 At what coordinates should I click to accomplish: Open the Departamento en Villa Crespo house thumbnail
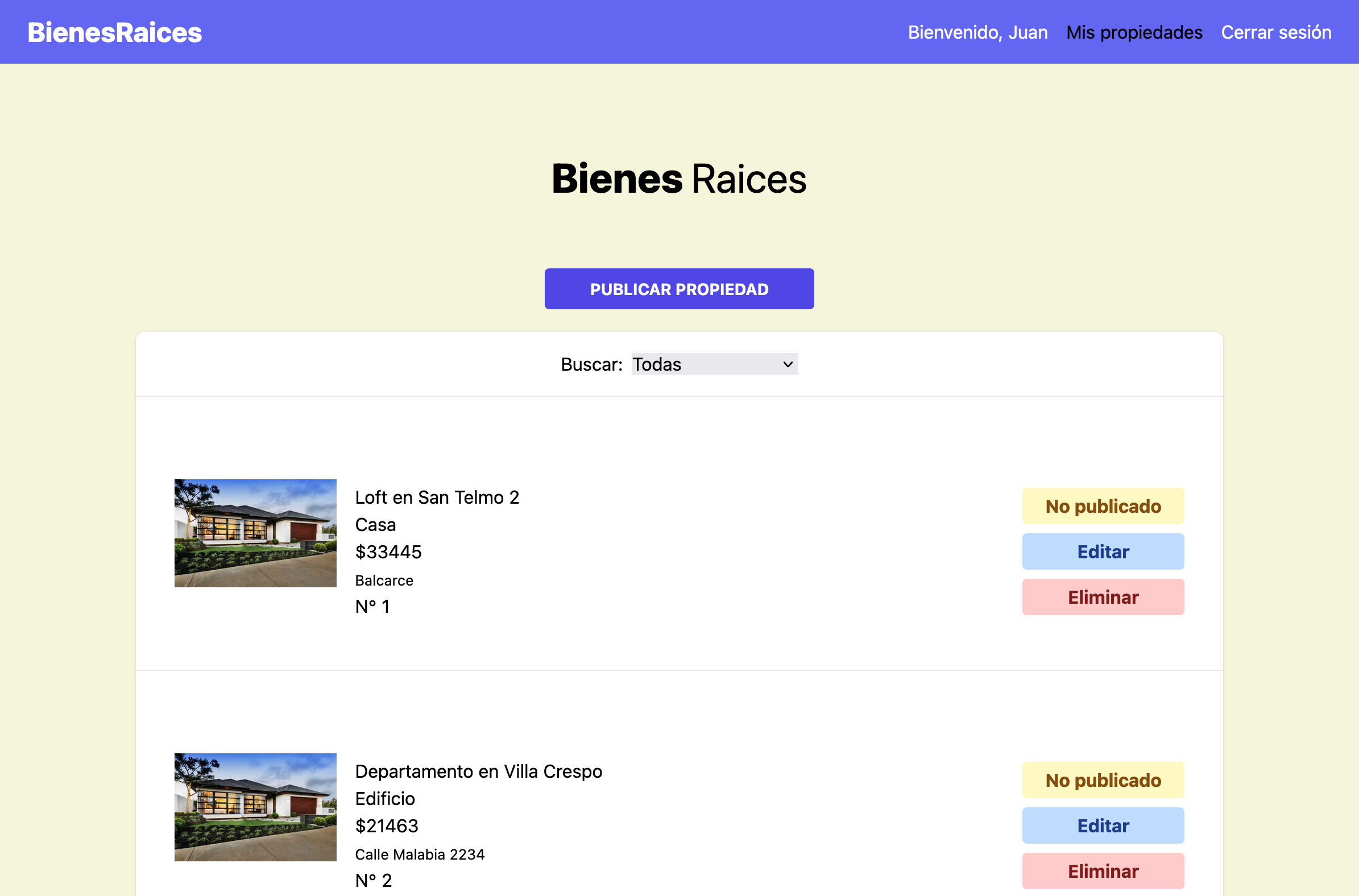[x=255, y=807]
